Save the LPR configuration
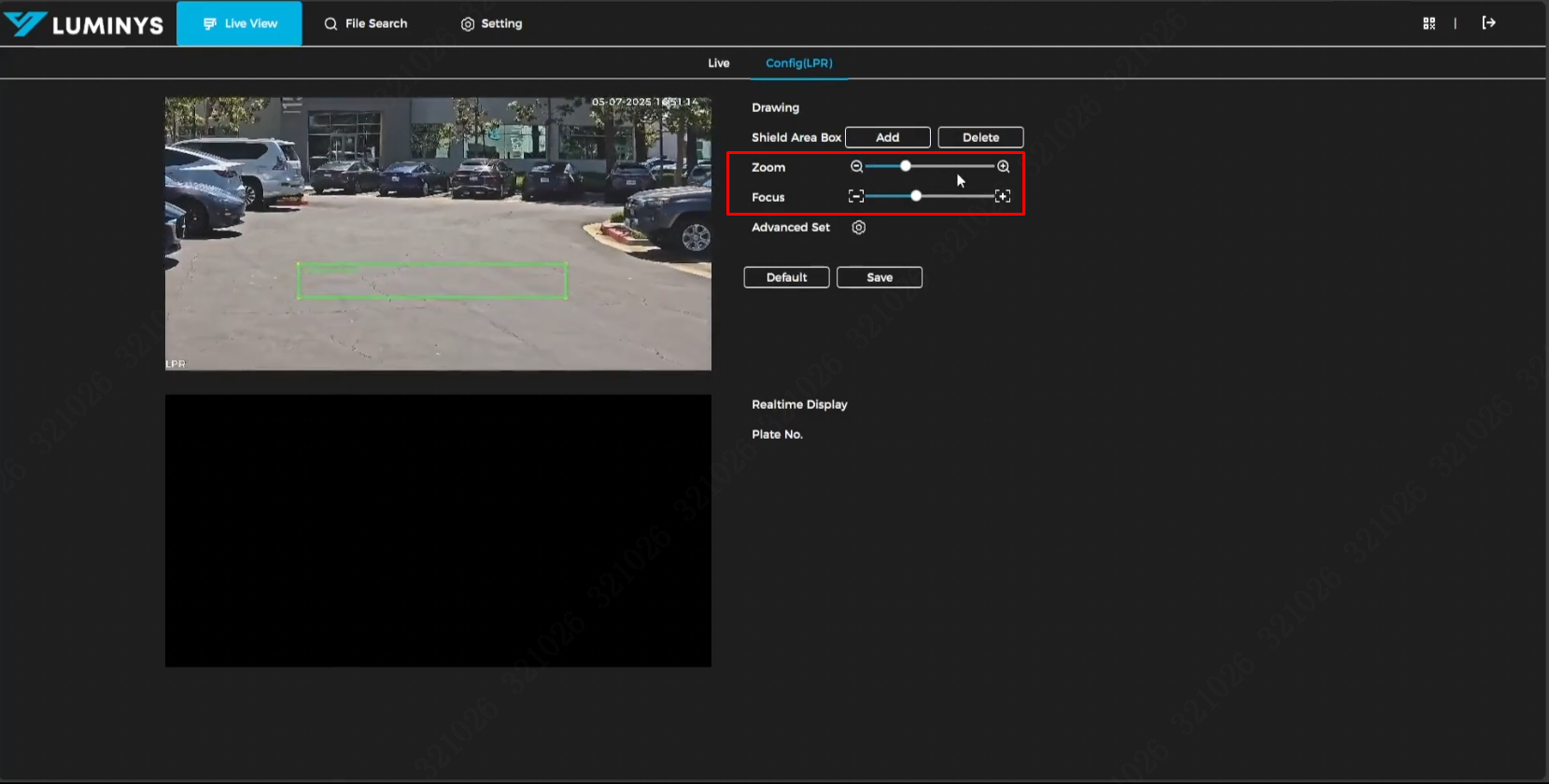The width and height of the screenshot is (1549, 784). (x=880, y=277)
